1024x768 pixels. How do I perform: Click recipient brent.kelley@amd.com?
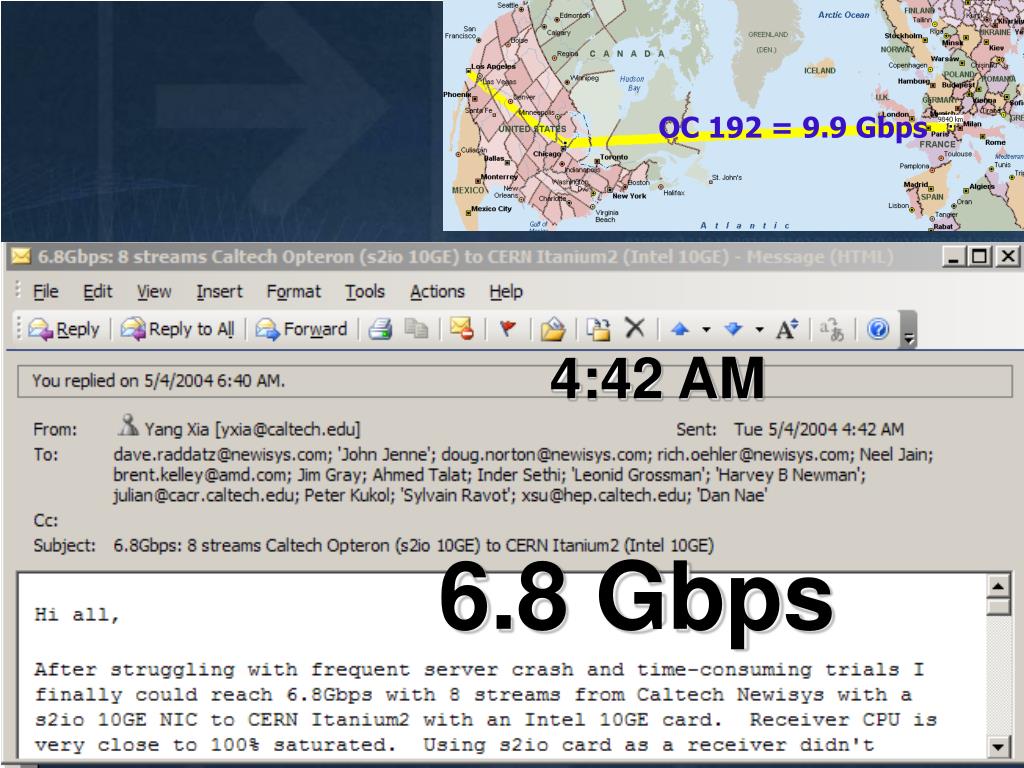click(x=200, y=475)
